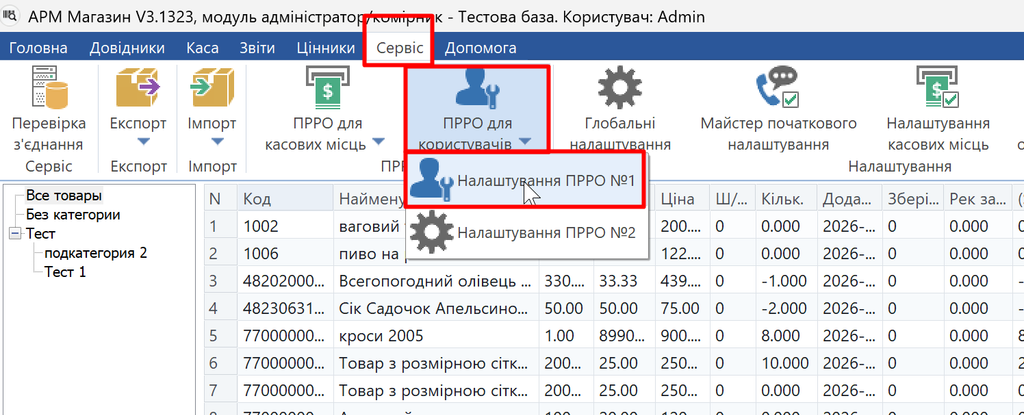Select Тест category in tree
This screenshot has height=415, width=1024.
[x=40, y=233]
